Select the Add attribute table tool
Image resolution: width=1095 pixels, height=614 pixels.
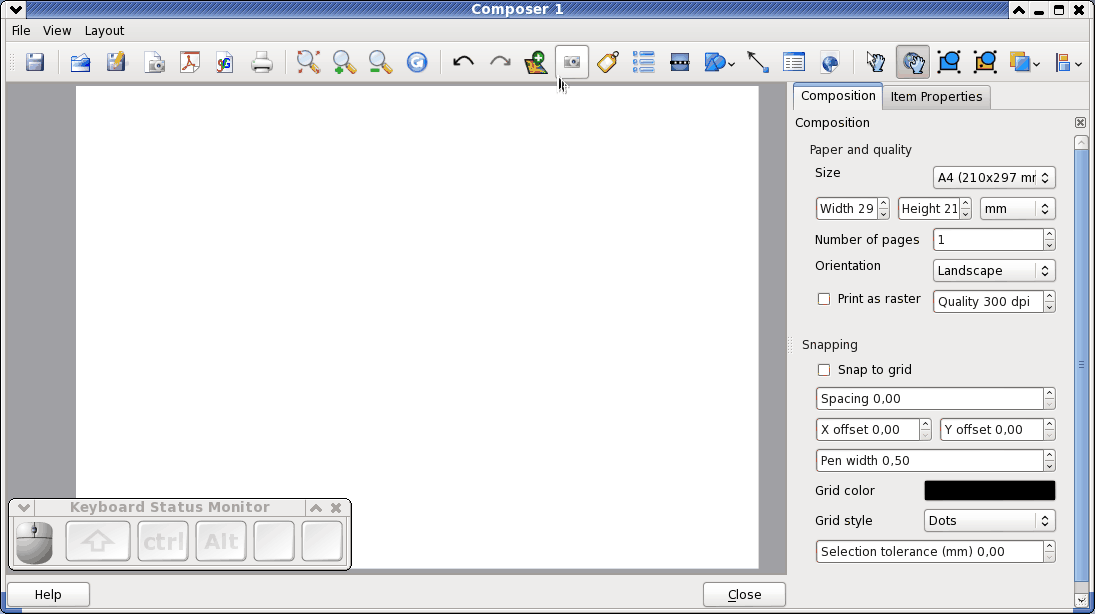pyautogui.click(x=794, y=62)
